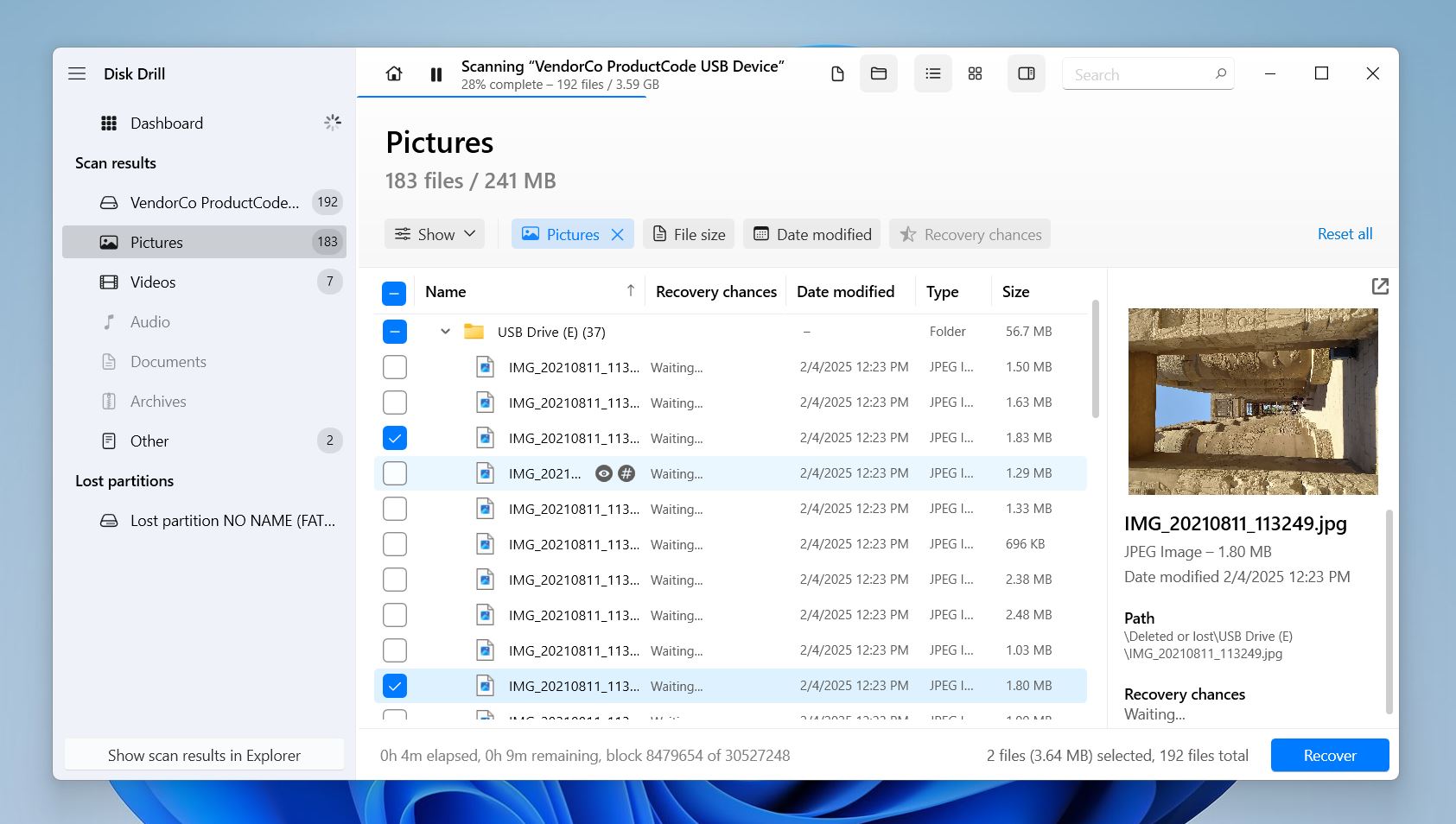
Task: Check the 1.29 MB image row checkbox
Action: [x=394, y=473]
